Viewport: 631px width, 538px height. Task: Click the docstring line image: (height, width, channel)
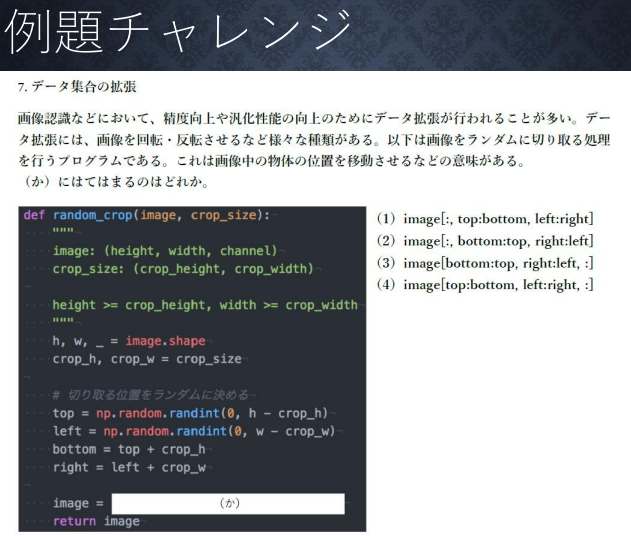click(x=166, y=251)
